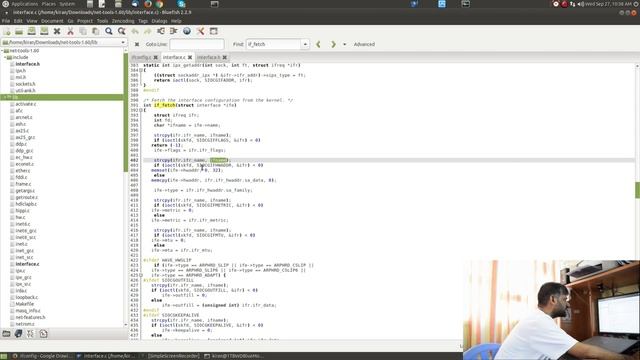Close the interface.c tab
640x360 pixels.
(x=190, y=58)
